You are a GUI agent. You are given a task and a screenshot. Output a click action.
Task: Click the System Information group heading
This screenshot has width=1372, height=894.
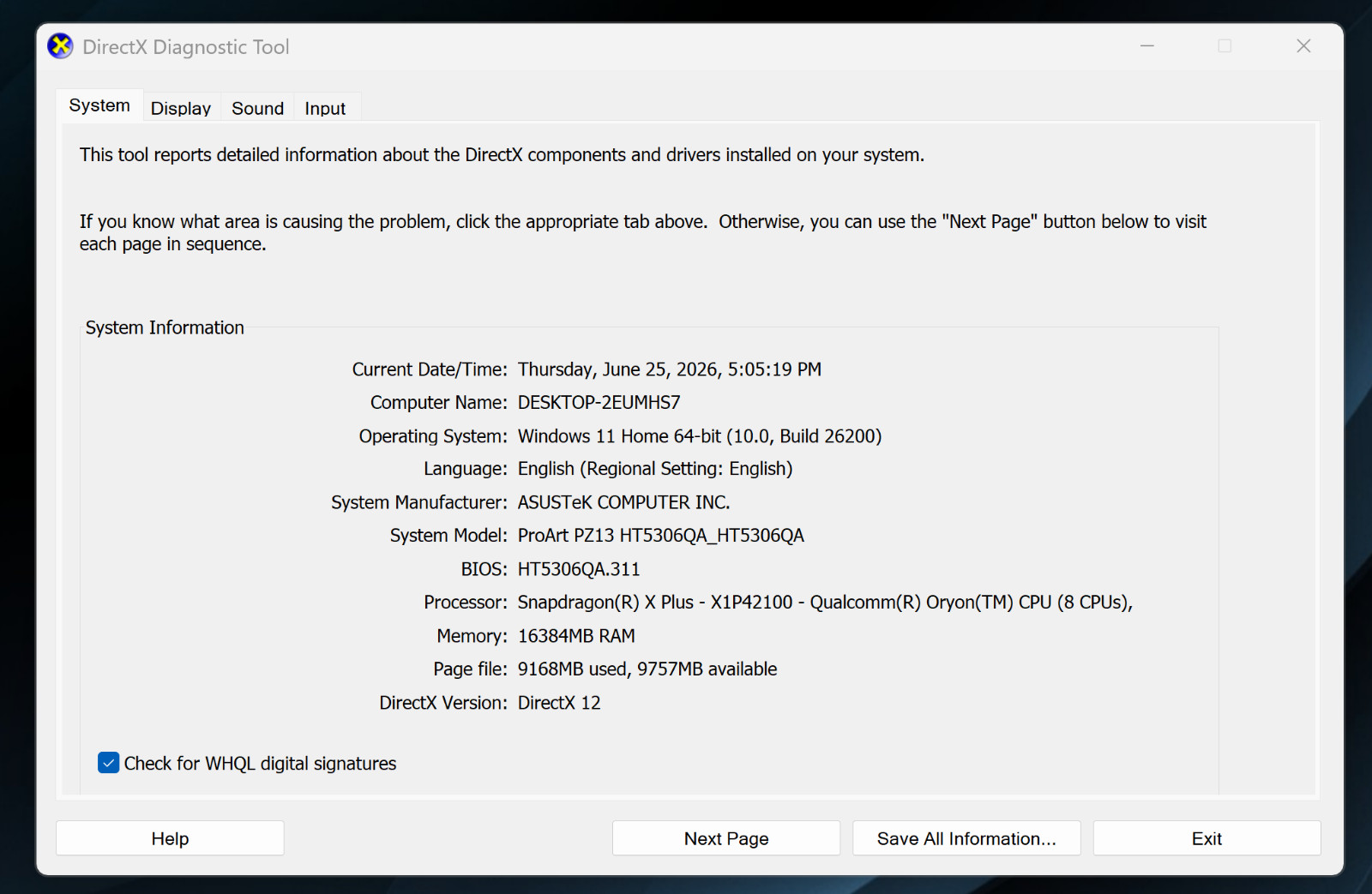(165, 327)
